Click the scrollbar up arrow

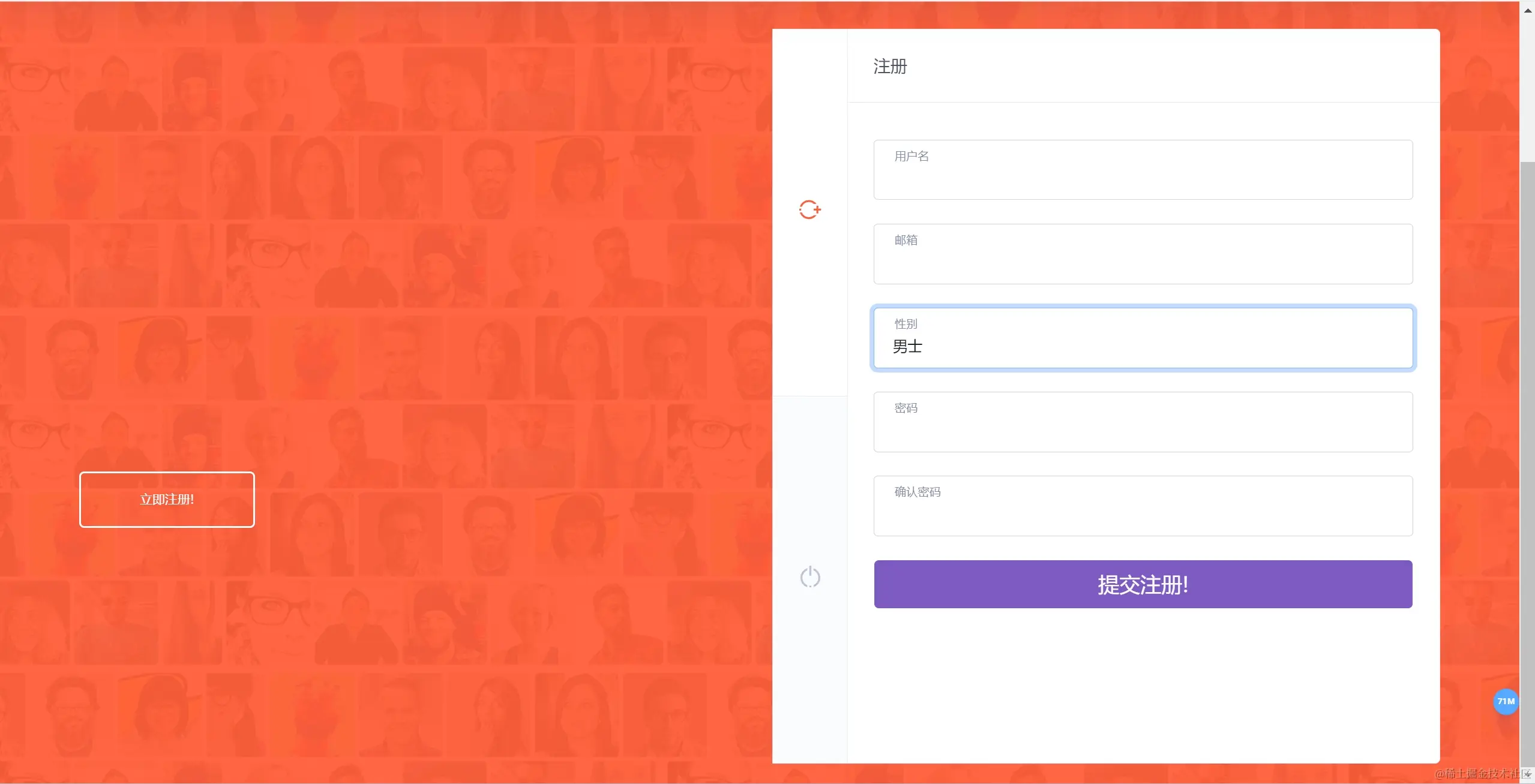pos(1527,10)
